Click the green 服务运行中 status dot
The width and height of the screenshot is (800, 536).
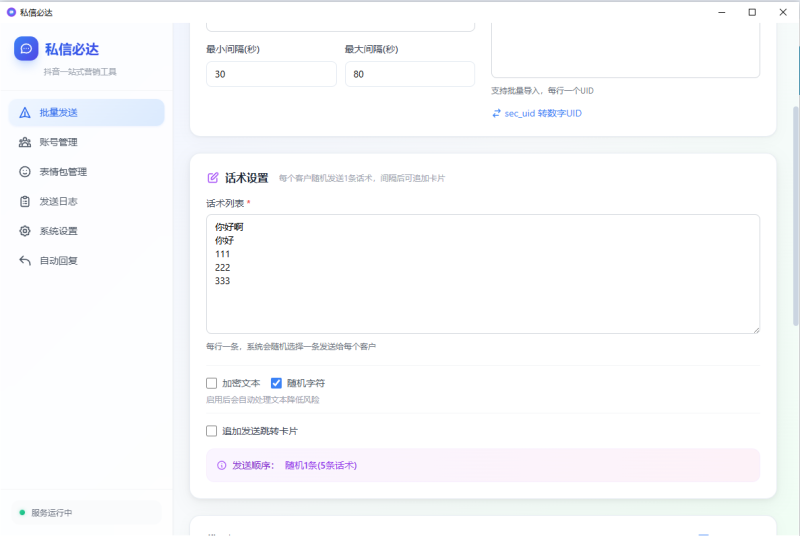pos(22,513)
